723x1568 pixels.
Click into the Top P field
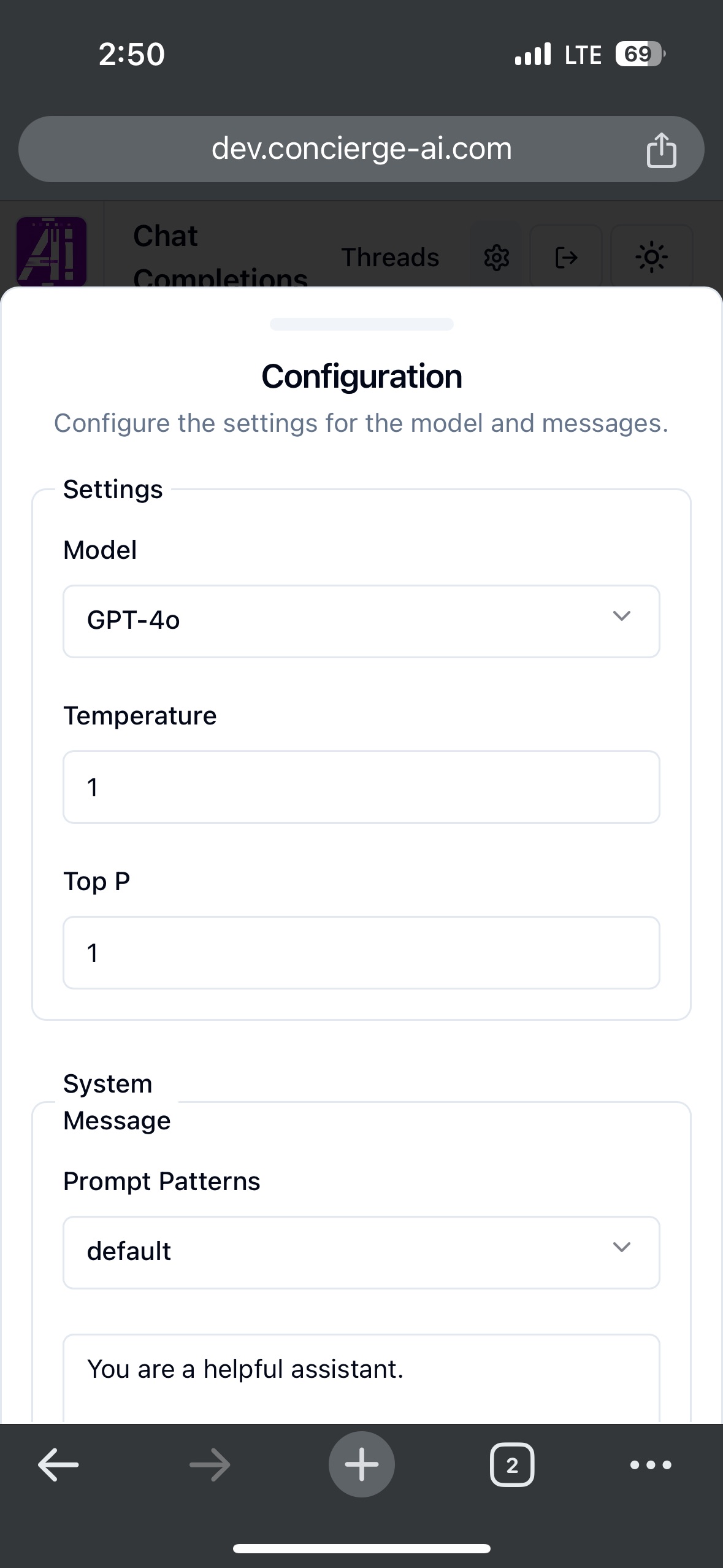tap(361, 953)
